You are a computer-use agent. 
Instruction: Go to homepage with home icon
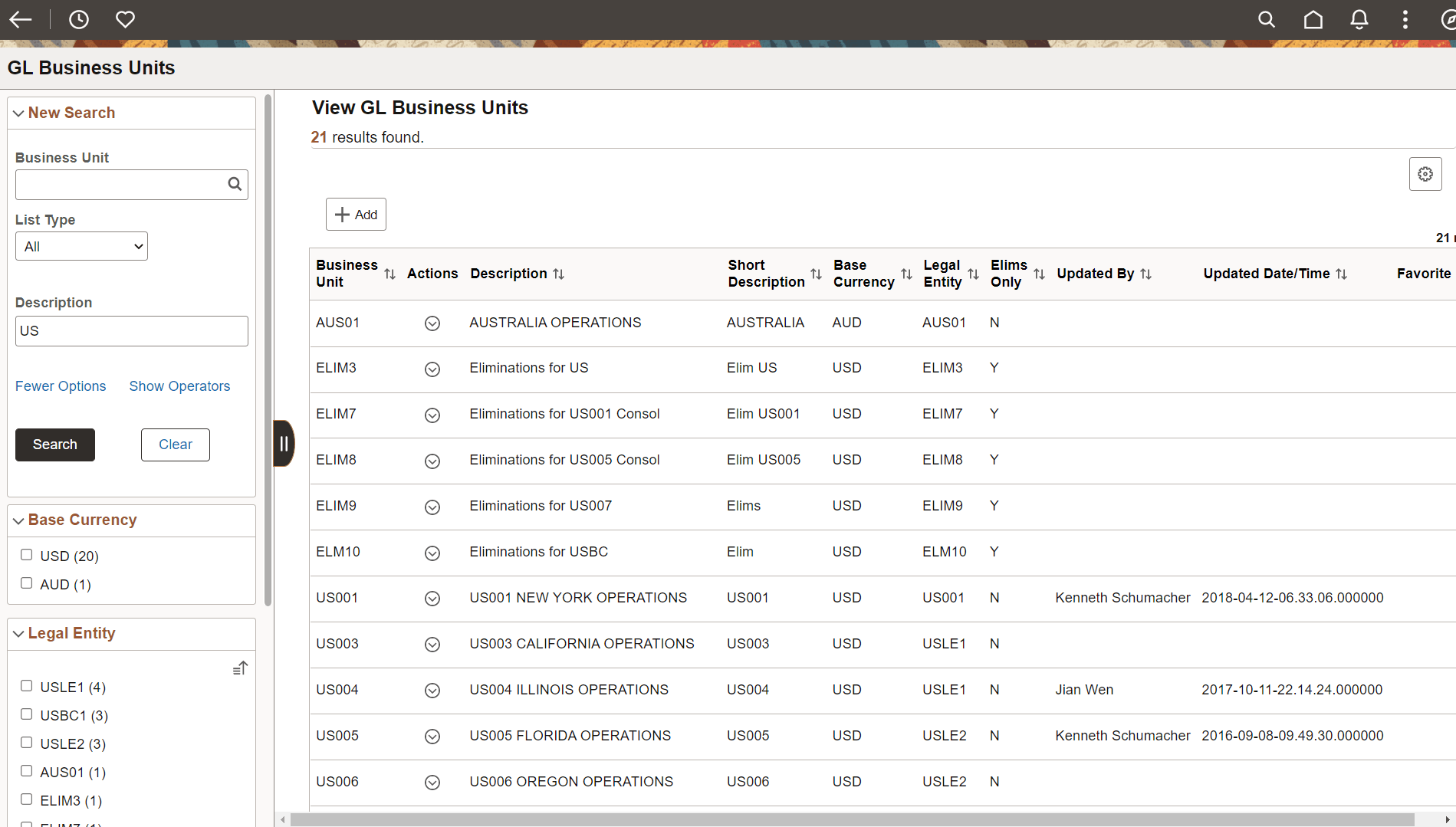click(1313, 19)
